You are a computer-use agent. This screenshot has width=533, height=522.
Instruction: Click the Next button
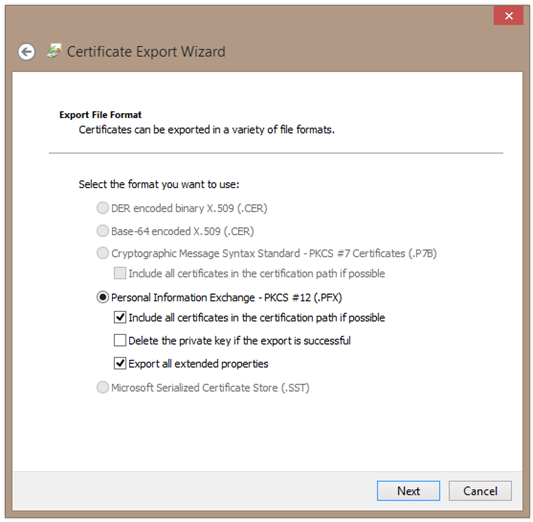408,491
